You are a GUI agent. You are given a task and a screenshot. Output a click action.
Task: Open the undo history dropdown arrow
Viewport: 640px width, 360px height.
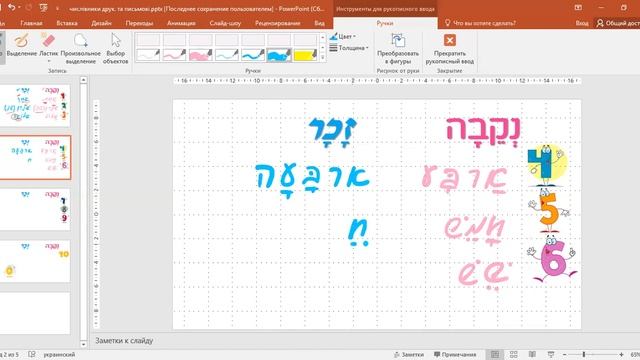coord(19,8)
